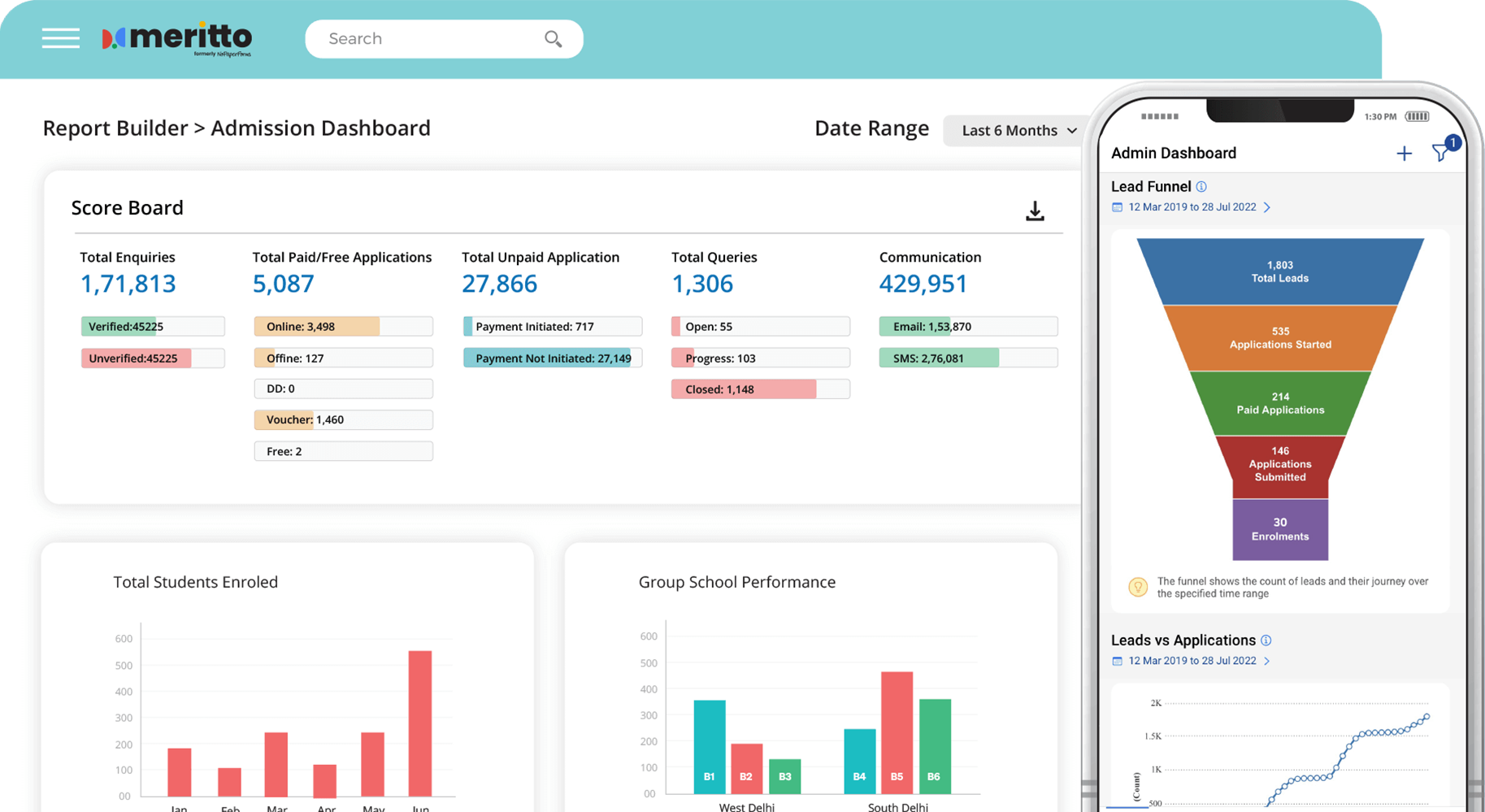Click the Lead Funnel info icon
Viewport: 1485px width, 812px height.
(x=1201, y=187)
